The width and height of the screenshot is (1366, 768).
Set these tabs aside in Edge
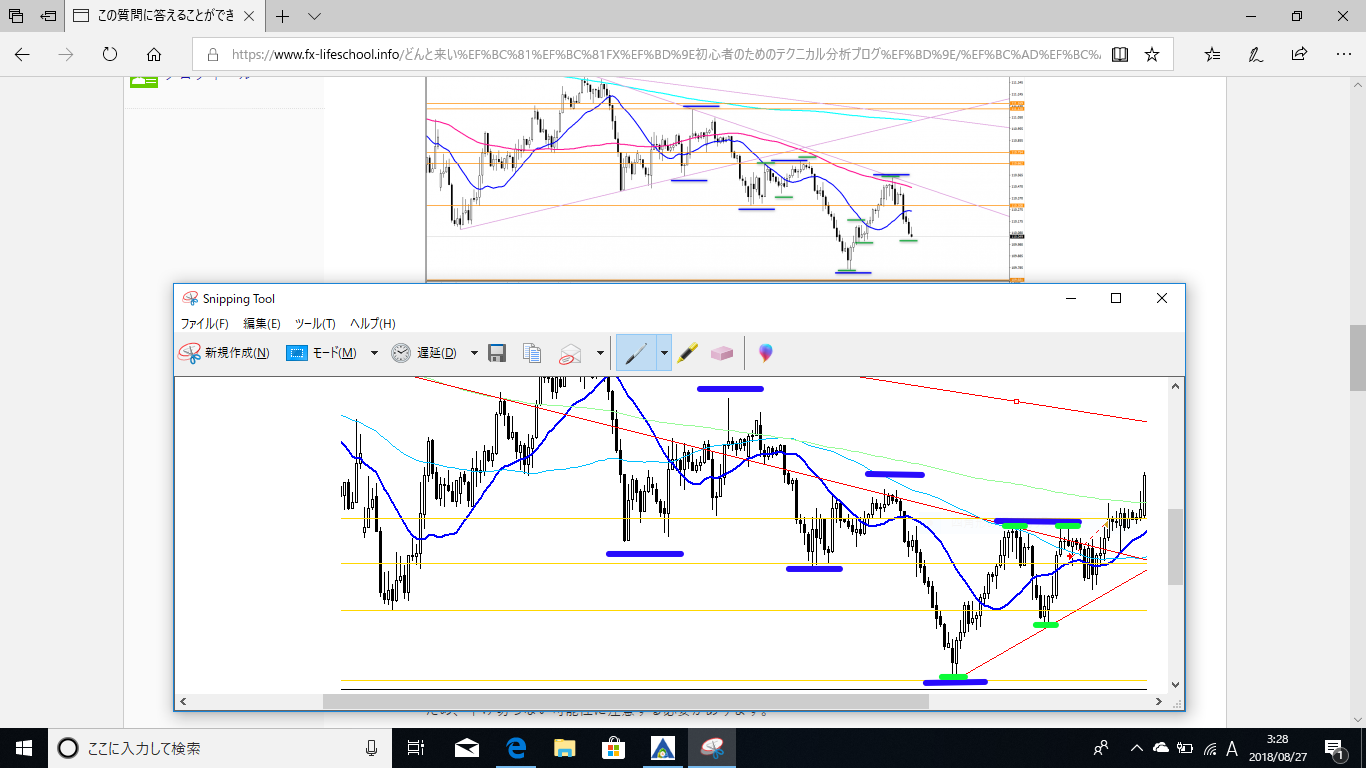pos(49,16)
